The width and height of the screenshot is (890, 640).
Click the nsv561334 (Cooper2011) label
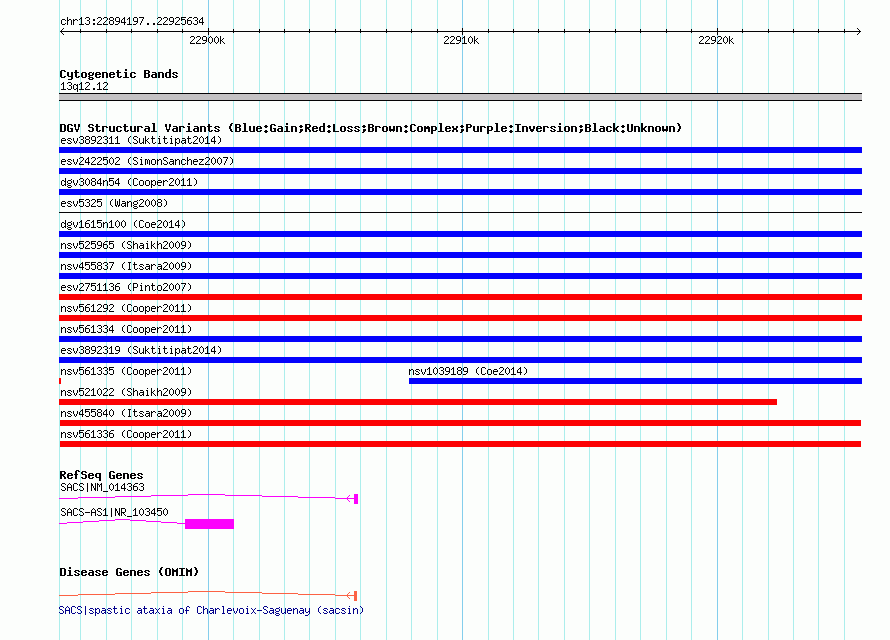point(126,329)
